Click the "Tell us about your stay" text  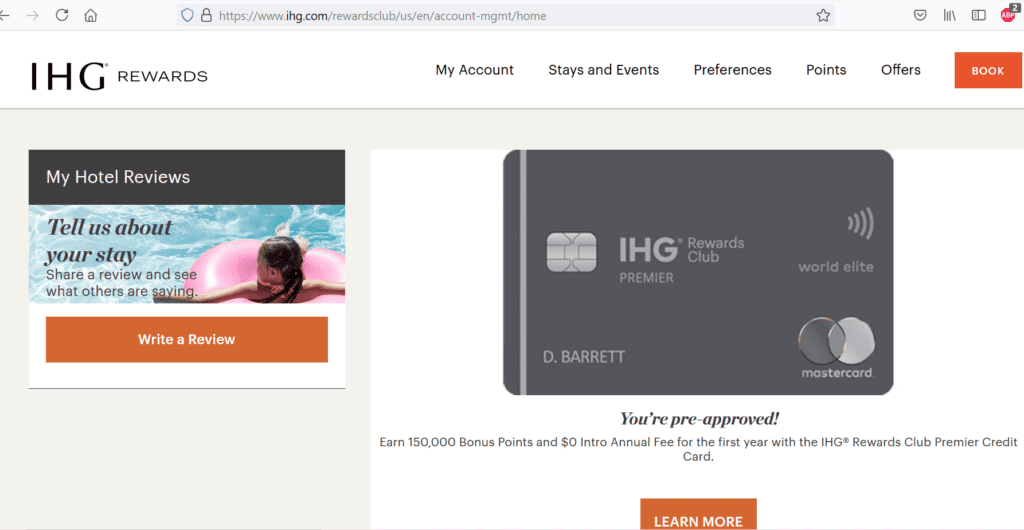coord(109,241)
